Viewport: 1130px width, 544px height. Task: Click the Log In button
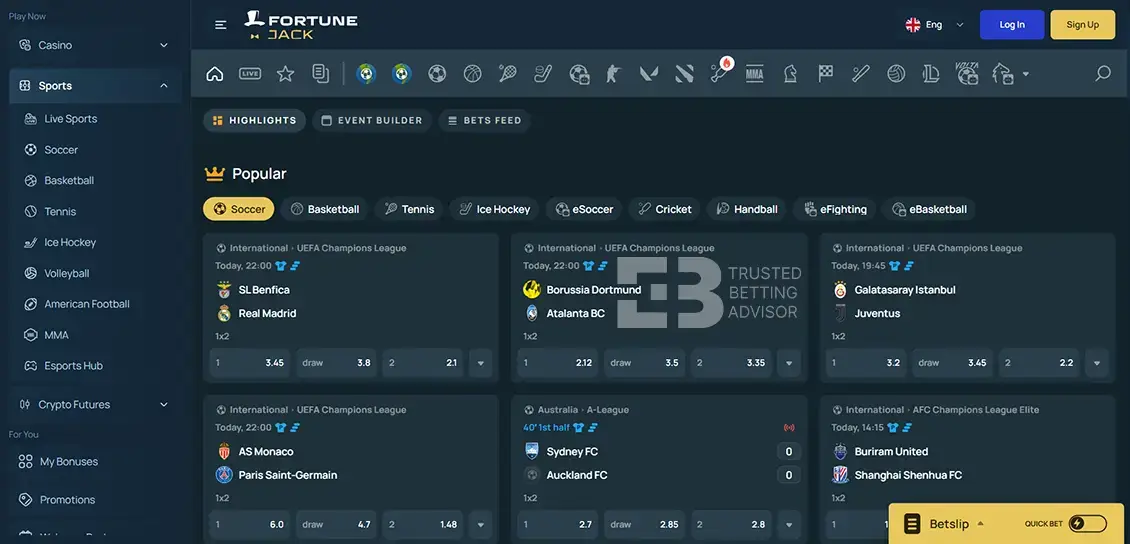pyautogui.click(x=1012, y=24)
